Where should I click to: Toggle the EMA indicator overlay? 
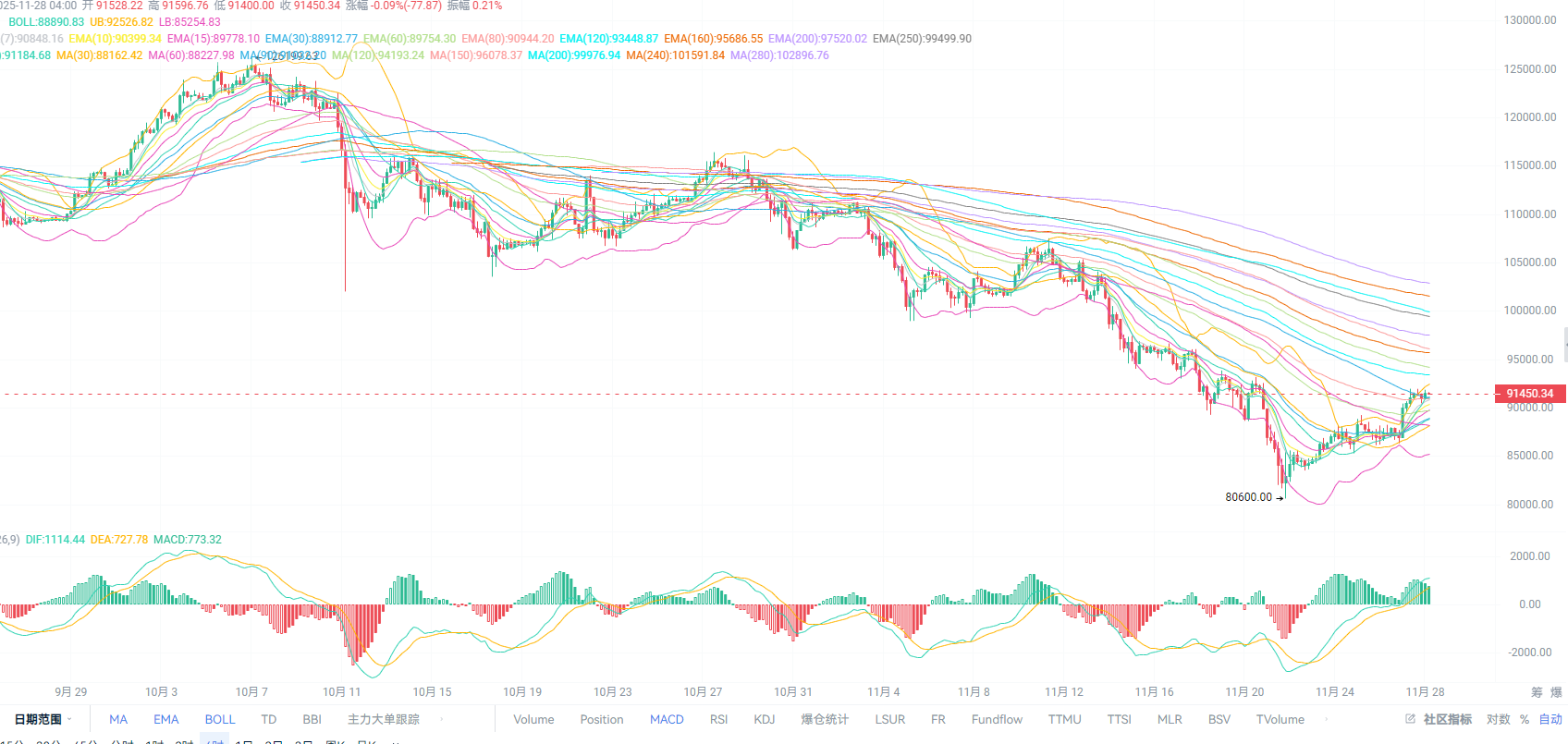pyautogui.click(x=166, y=719)
